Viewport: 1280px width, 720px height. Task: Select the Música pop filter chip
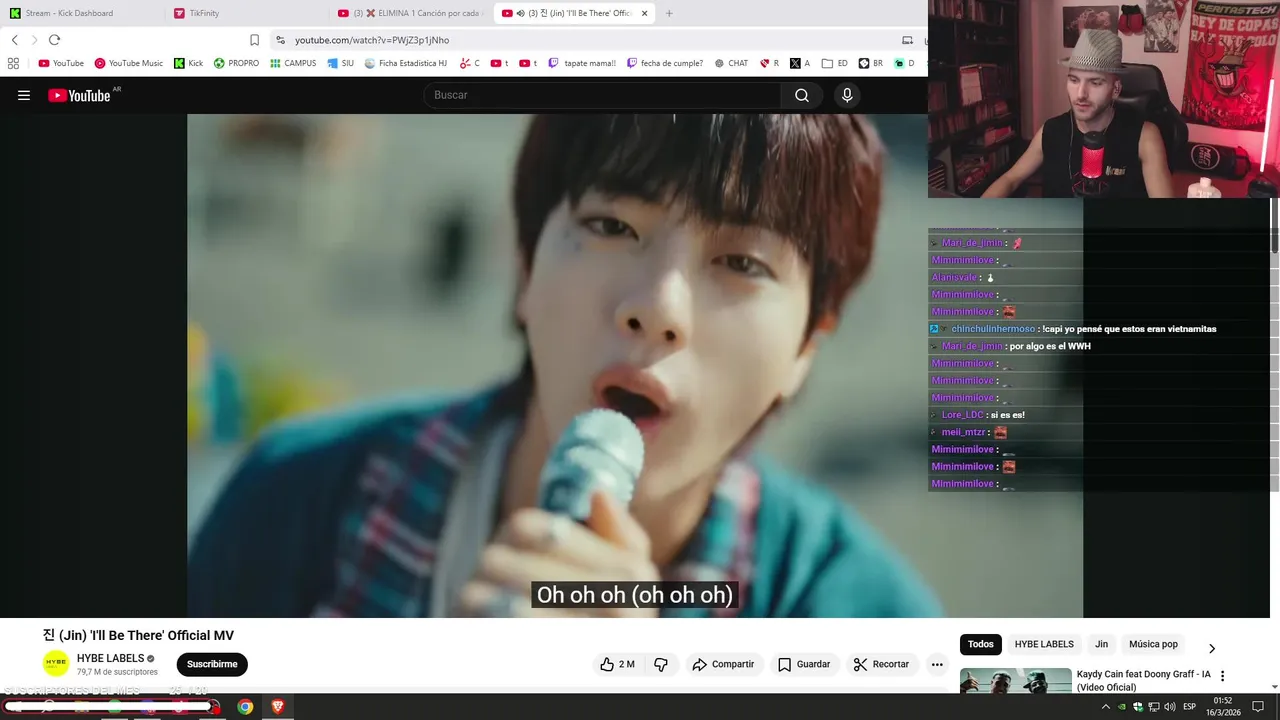point(1153,644)
